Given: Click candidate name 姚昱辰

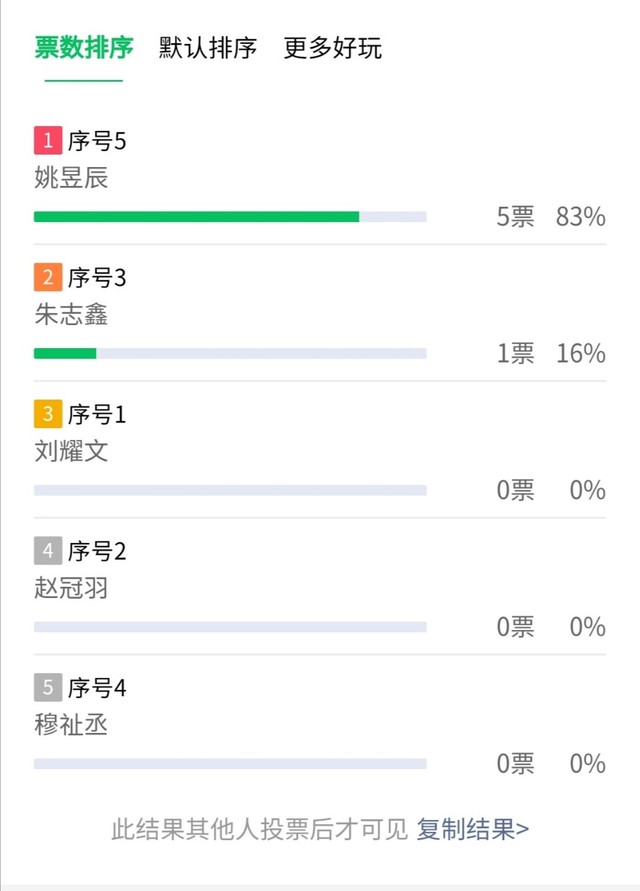Looking at the screenshot, I should pos(71,179).
